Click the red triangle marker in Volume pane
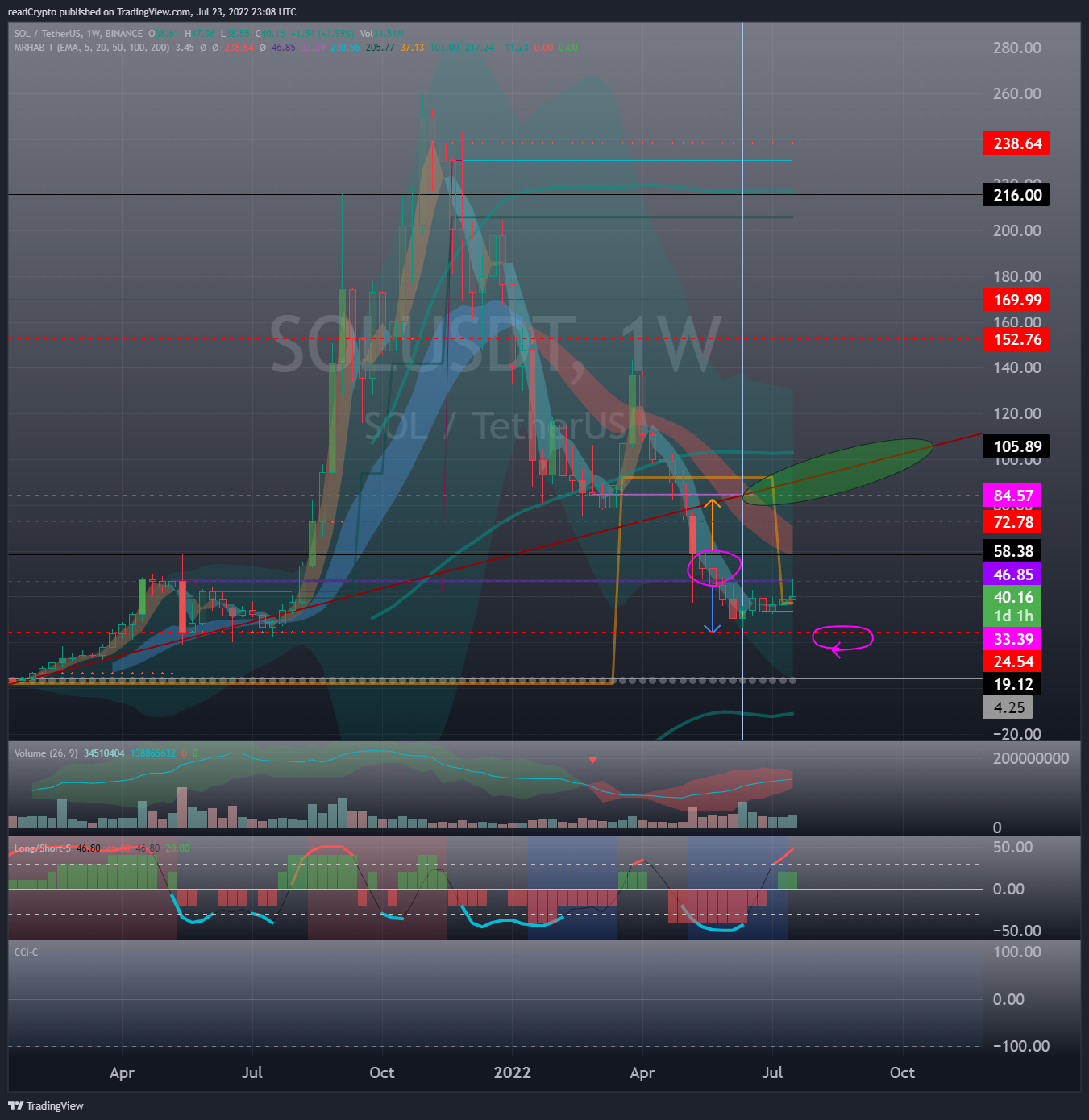This screenshot has height=1120, width=1089. 592,760
